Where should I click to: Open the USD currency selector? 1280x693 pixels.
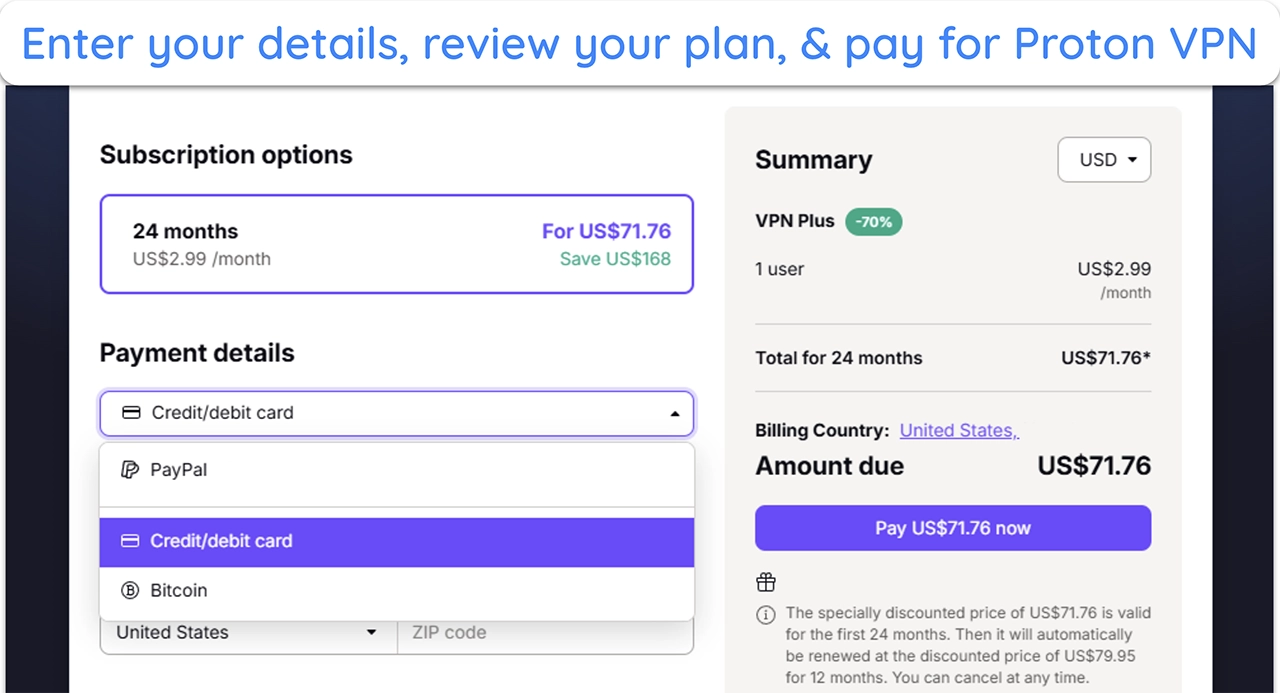pyautogui.click(x=1104, y=160)
